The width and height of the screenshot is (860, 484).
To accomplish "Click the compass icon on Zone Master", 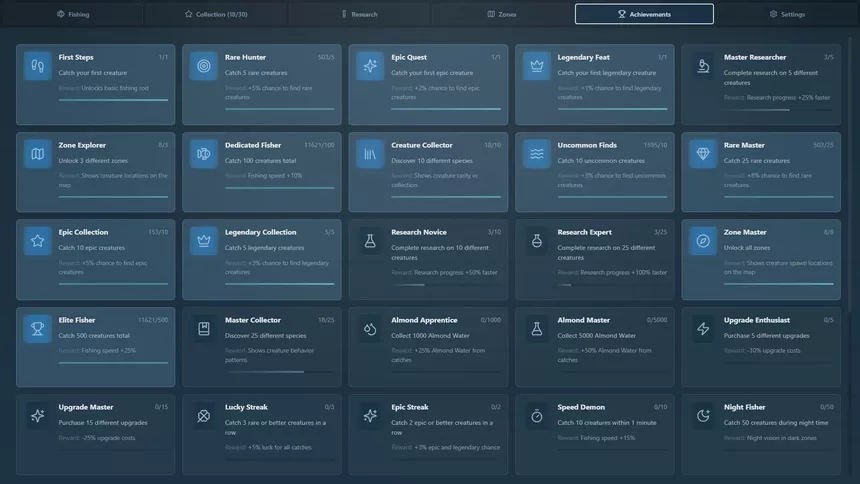I will tap(703, 241).
